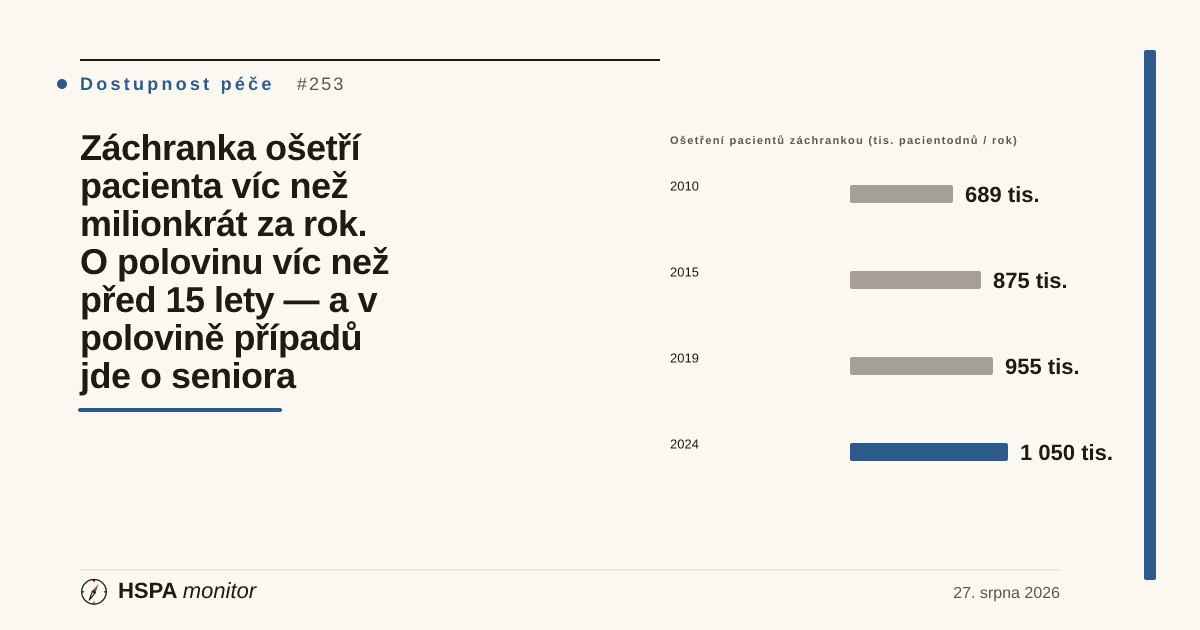Select the 2015 gray bar
The width and height of the screenshot is (1200, 630).
[915, 280]
